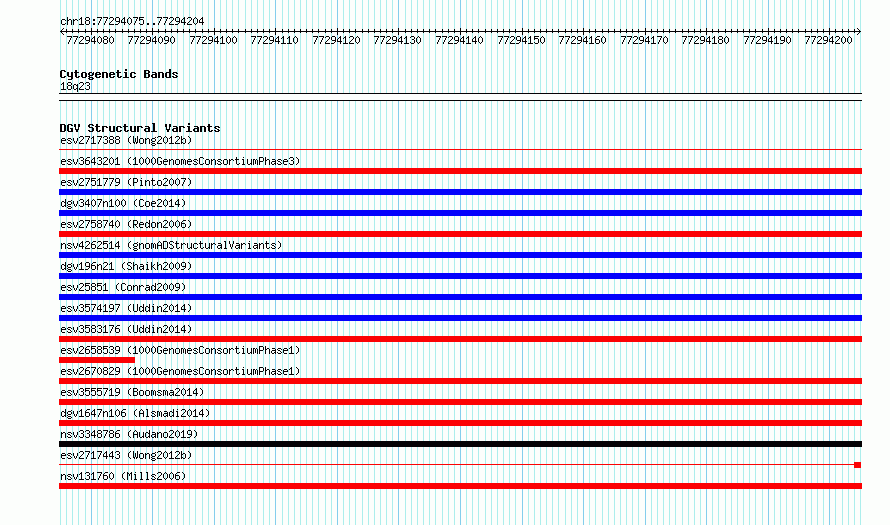This screenshot has height=525, width=890.
Task: Click ruler position 77294180
Action: (x=706, y=40)
